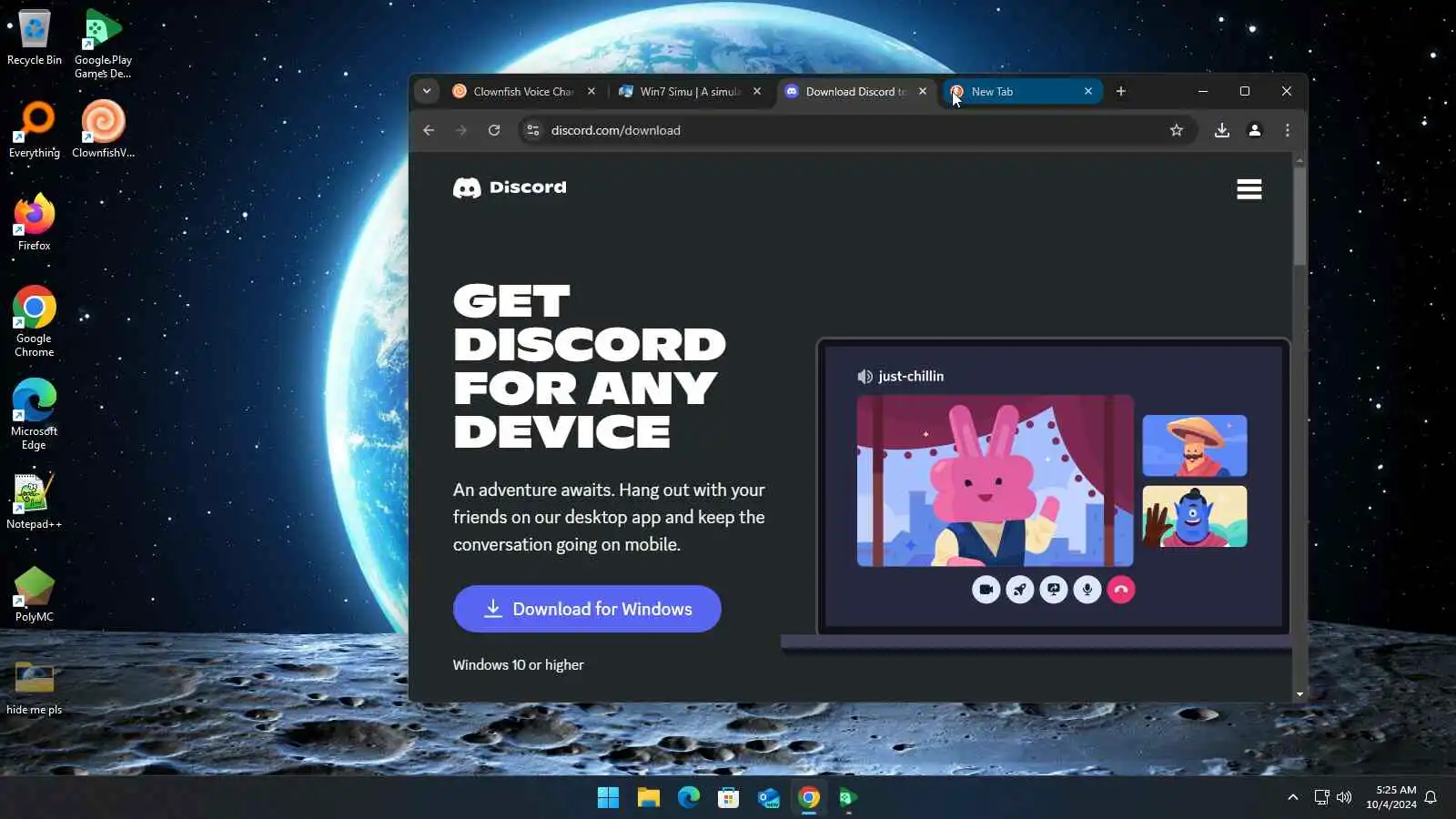Close the New Tab tab
The width and height of the screenshot is (1456, 819).
[x=1088, y=91]
